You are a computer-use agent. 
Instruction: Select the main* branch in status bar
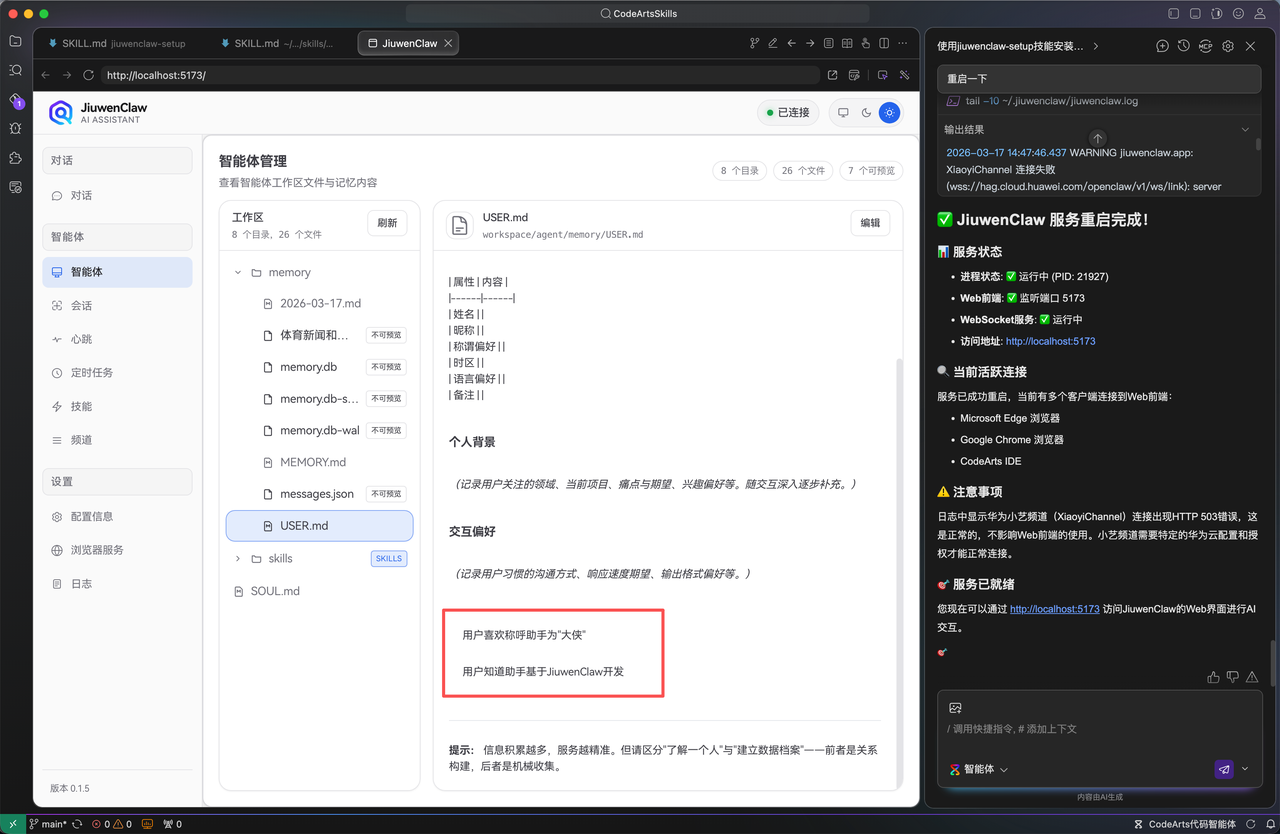(47, 824)
